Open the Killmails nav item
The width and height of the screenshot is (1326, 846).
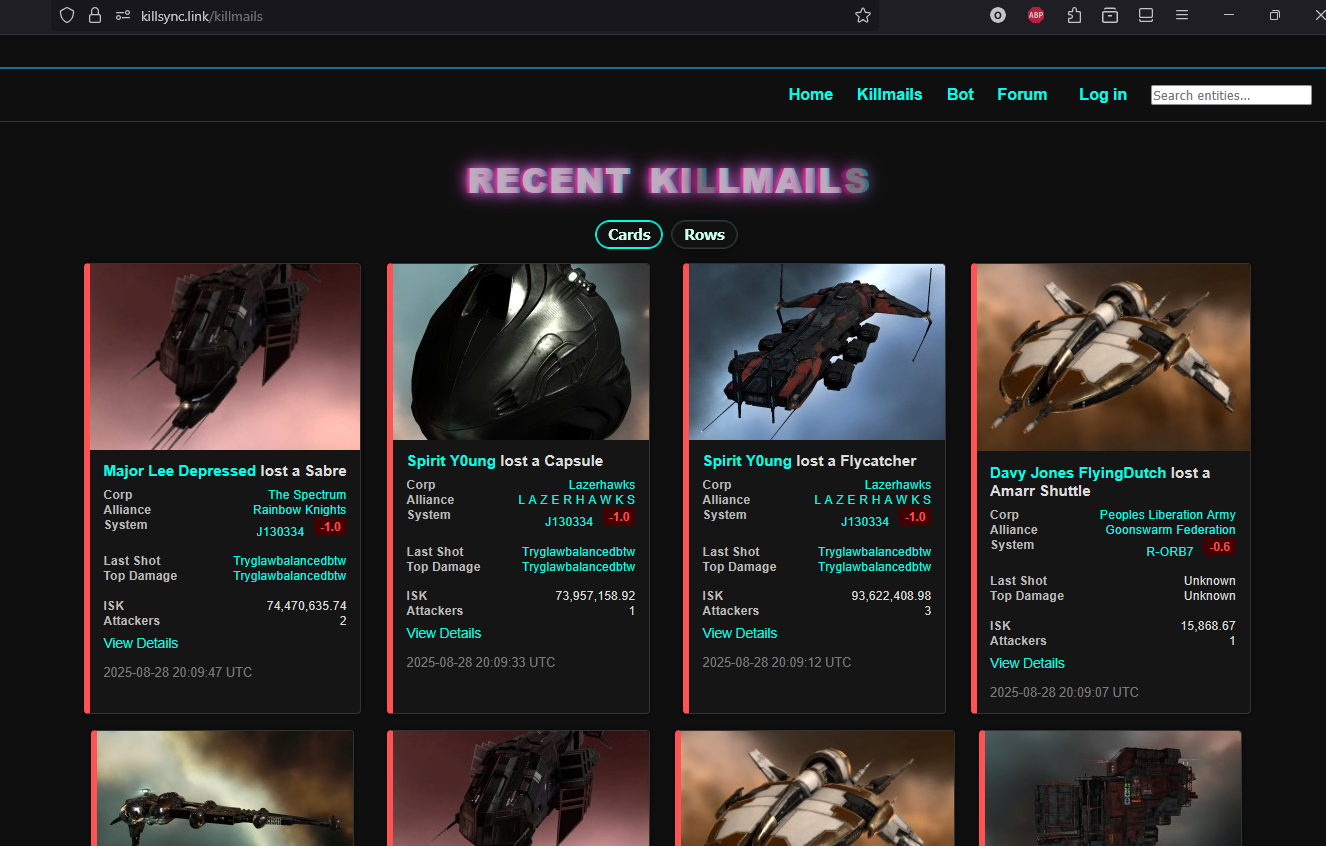pyautogui.click(x=889, y=94)
